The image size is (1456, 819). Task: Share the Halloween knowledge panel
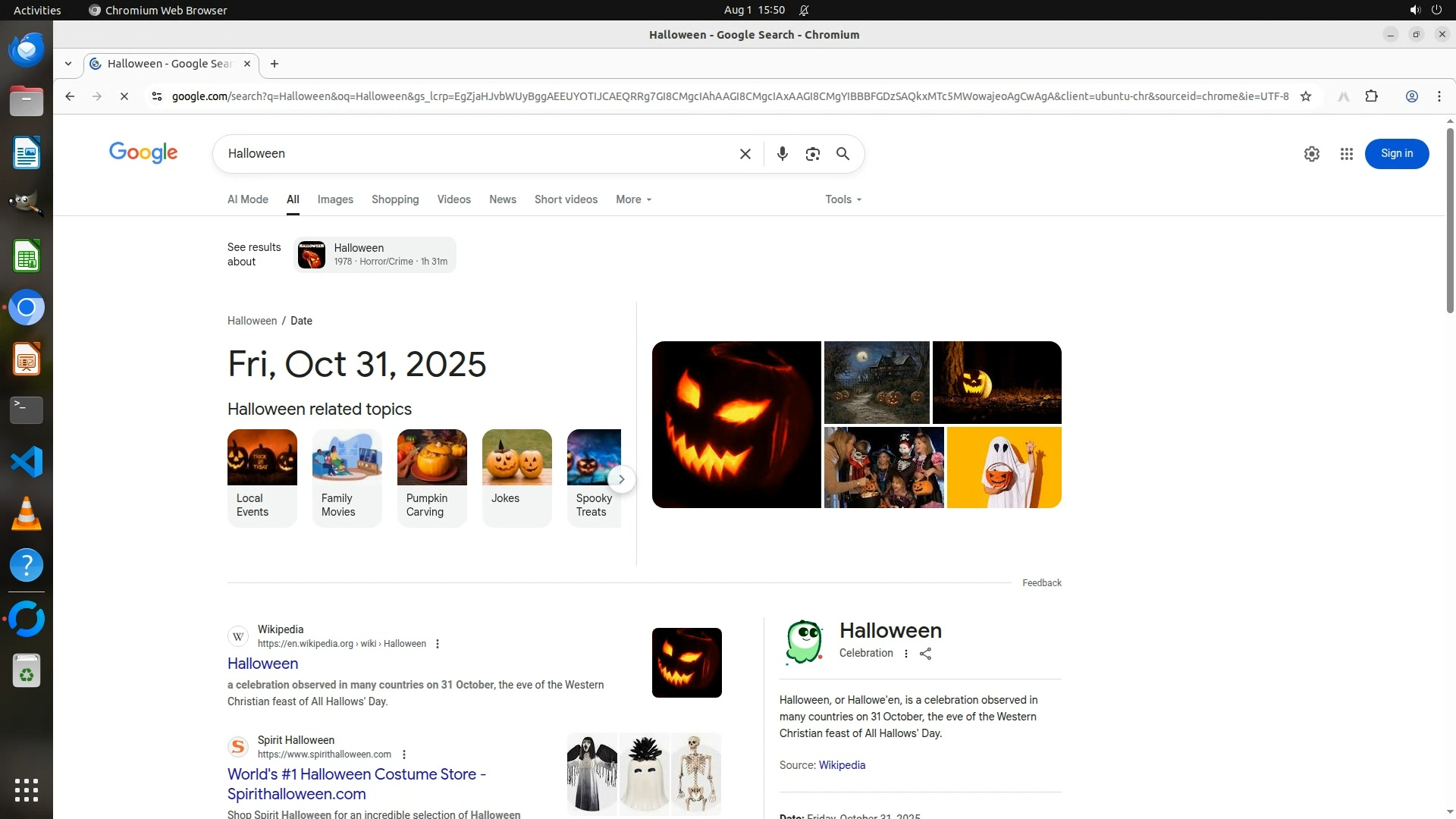click(925, 654)
